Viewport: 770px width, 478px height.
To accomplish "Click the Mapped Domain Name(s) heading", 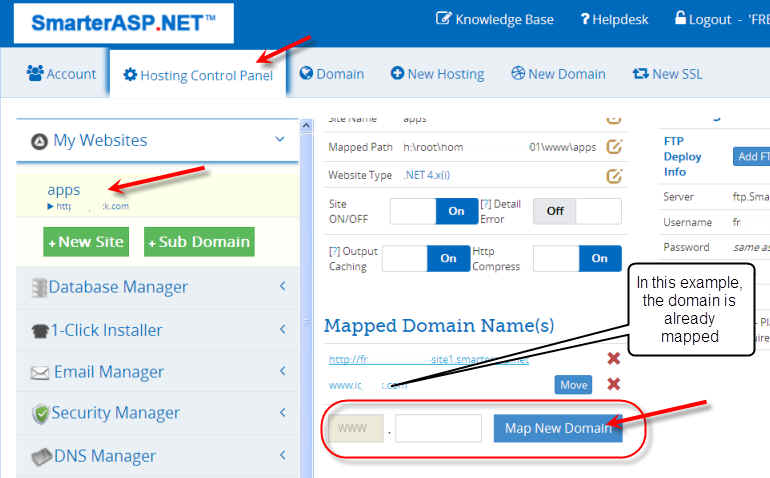I will pyautogui.click(x=439, y=325).
